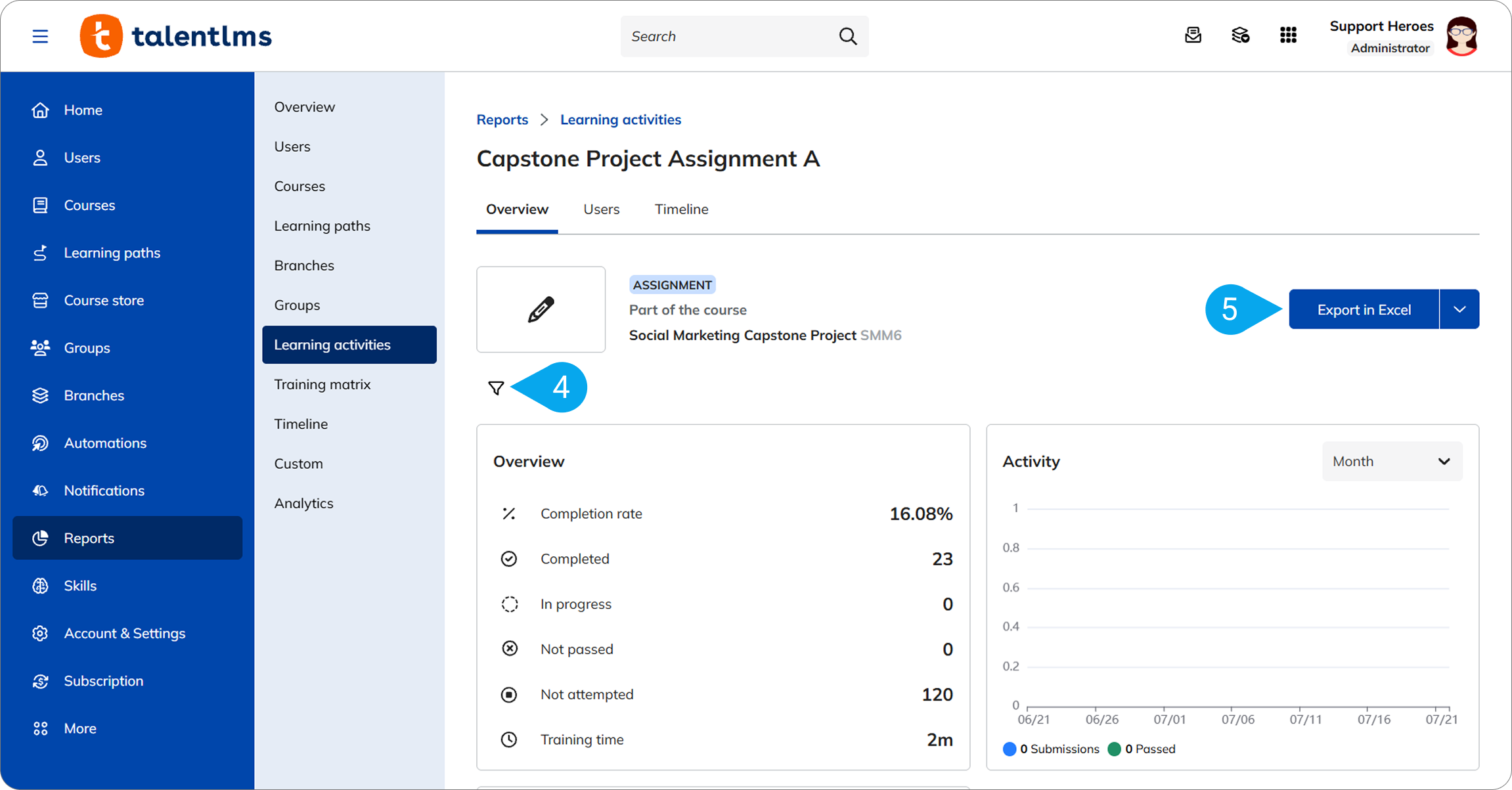The width and height of the screenshot is (1512, 790).
Task: Click the Course store icon
Action: [x=40, y=300]
